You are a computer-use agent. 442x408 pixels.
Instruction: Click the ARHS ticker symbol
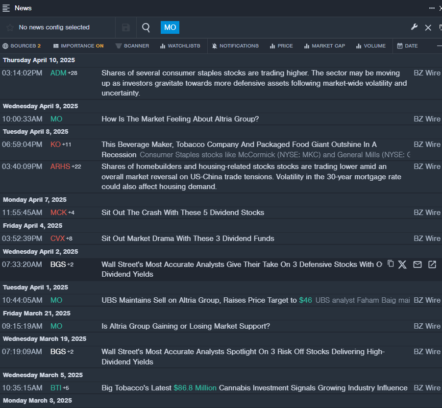click(x=60, y=166)
